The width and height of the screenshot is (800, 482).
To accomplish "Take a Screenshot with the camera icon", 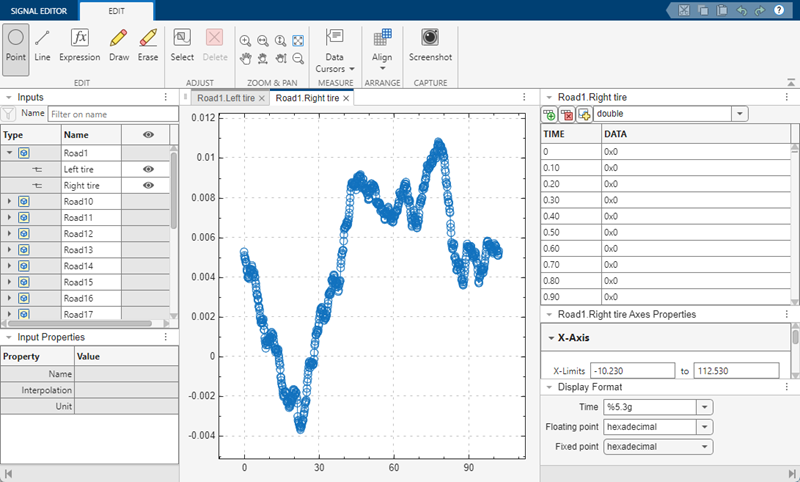I will tap(430, 46).
